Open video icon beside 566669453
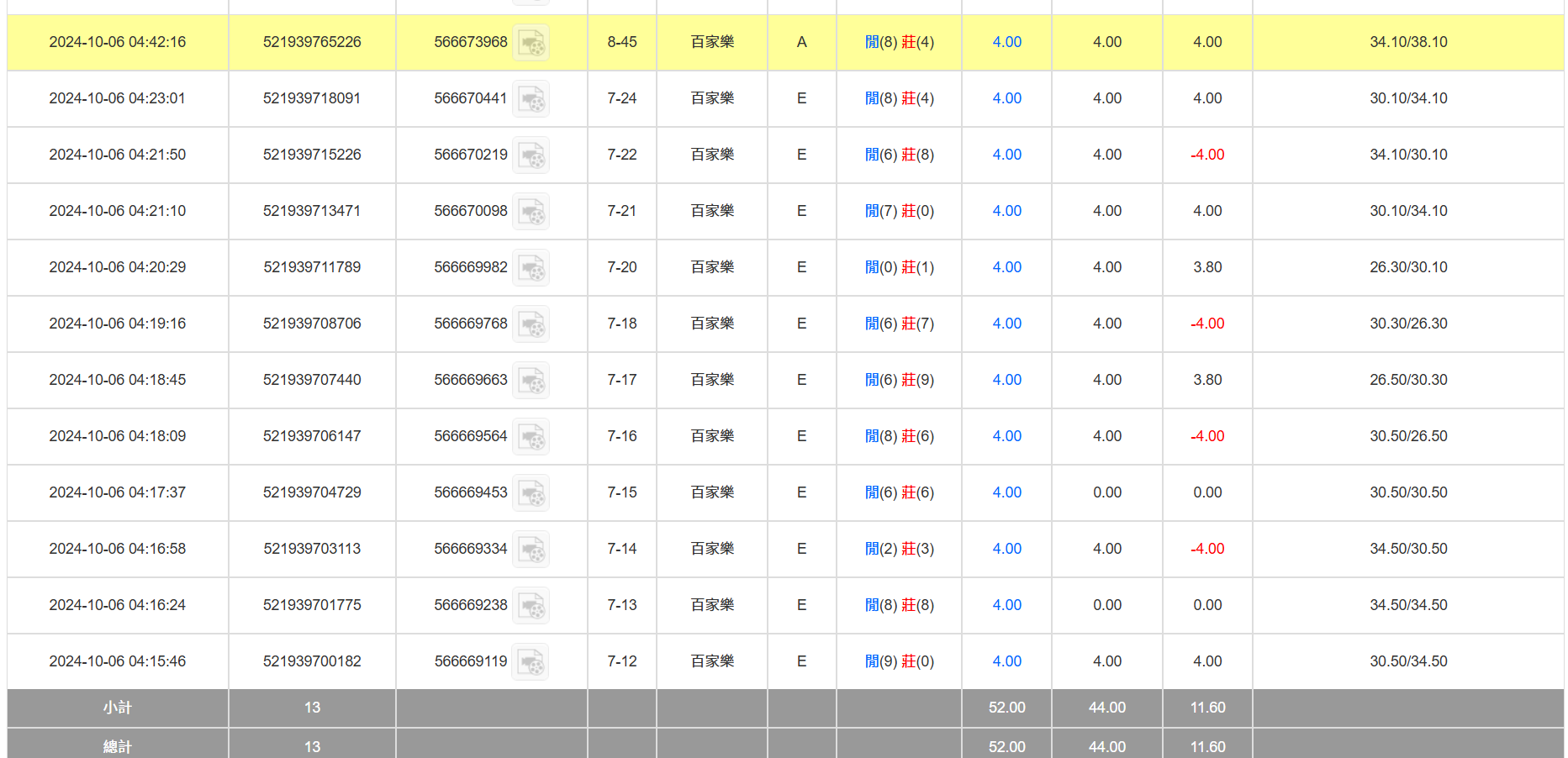1568x758 pixels. (531, 493)
